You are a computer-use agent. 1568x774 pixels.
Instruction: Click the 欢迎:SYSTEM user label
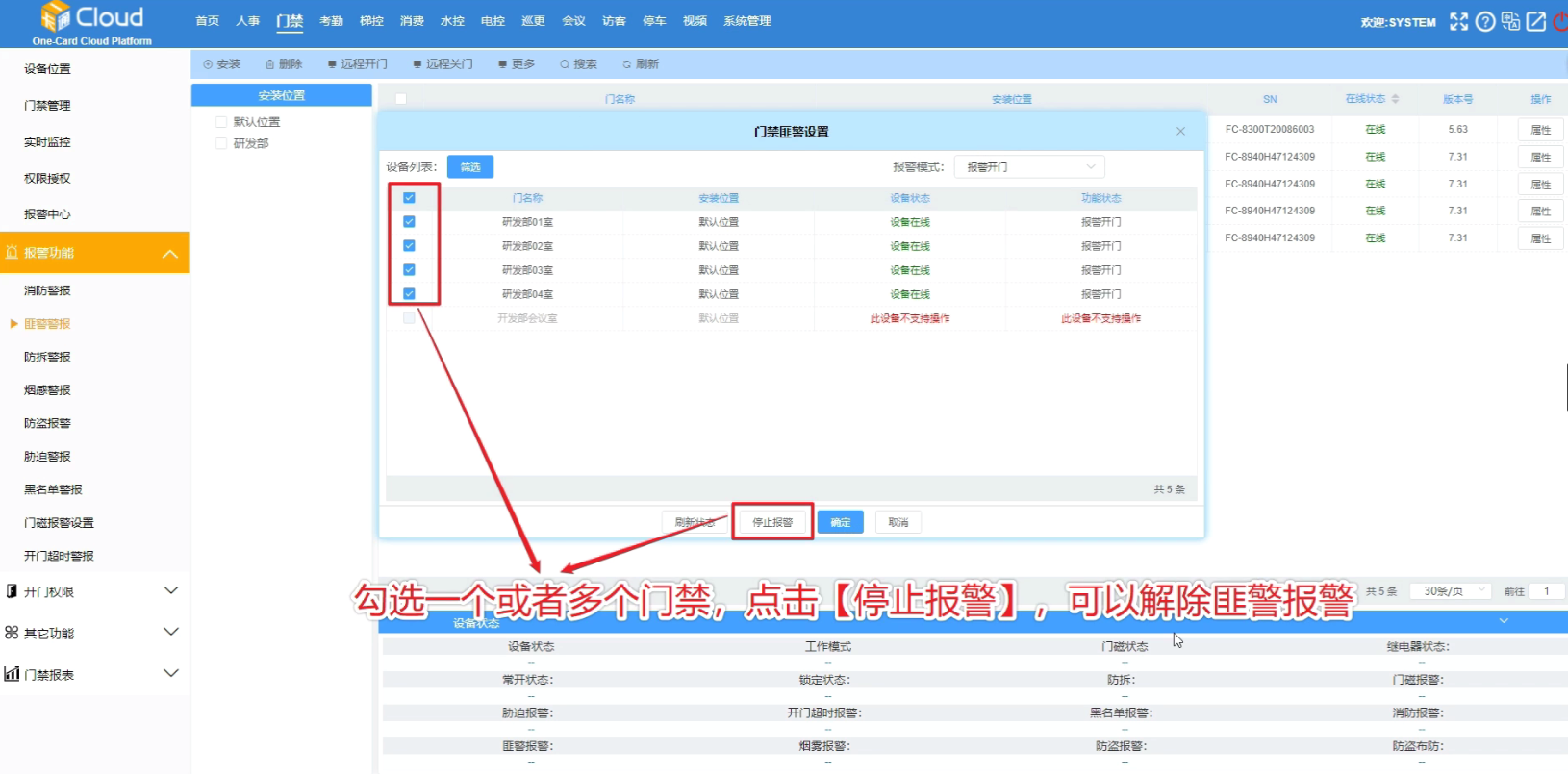tap(1398, 22)
